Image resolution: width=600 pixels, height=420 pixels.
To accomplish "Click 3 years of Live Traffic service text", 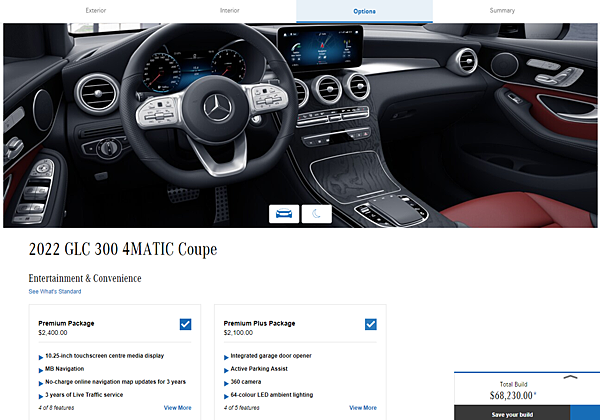I will pyautogui.click(x=84, y=395).
